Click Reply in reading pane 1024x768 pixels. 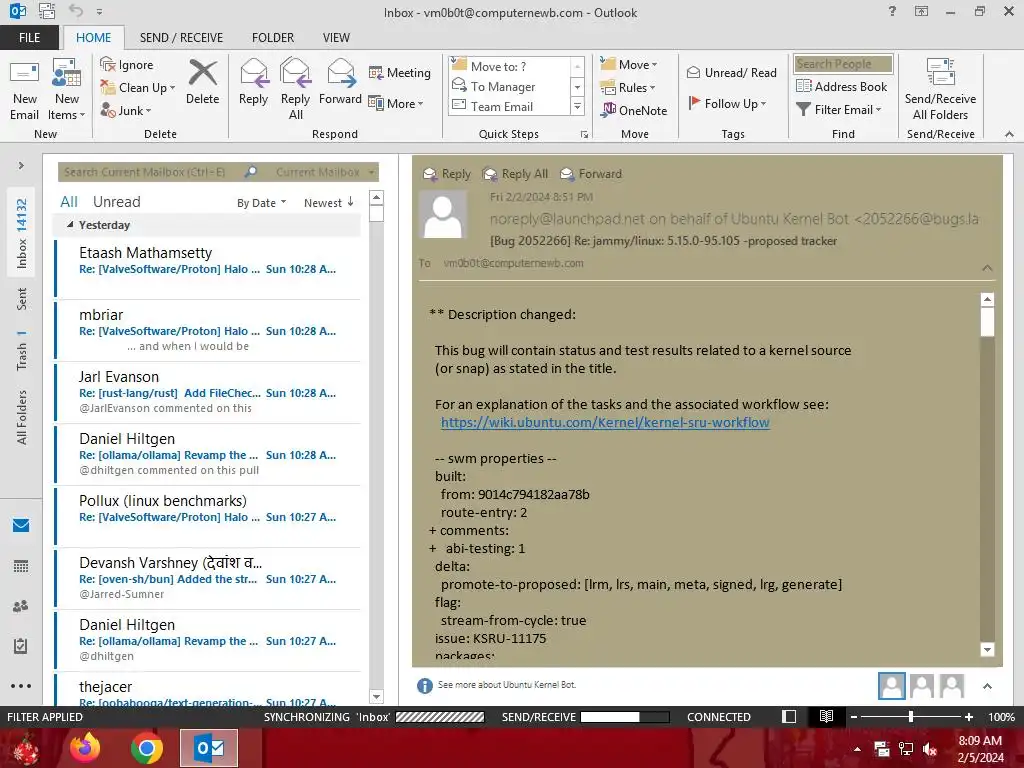click(x=447, y=174)
